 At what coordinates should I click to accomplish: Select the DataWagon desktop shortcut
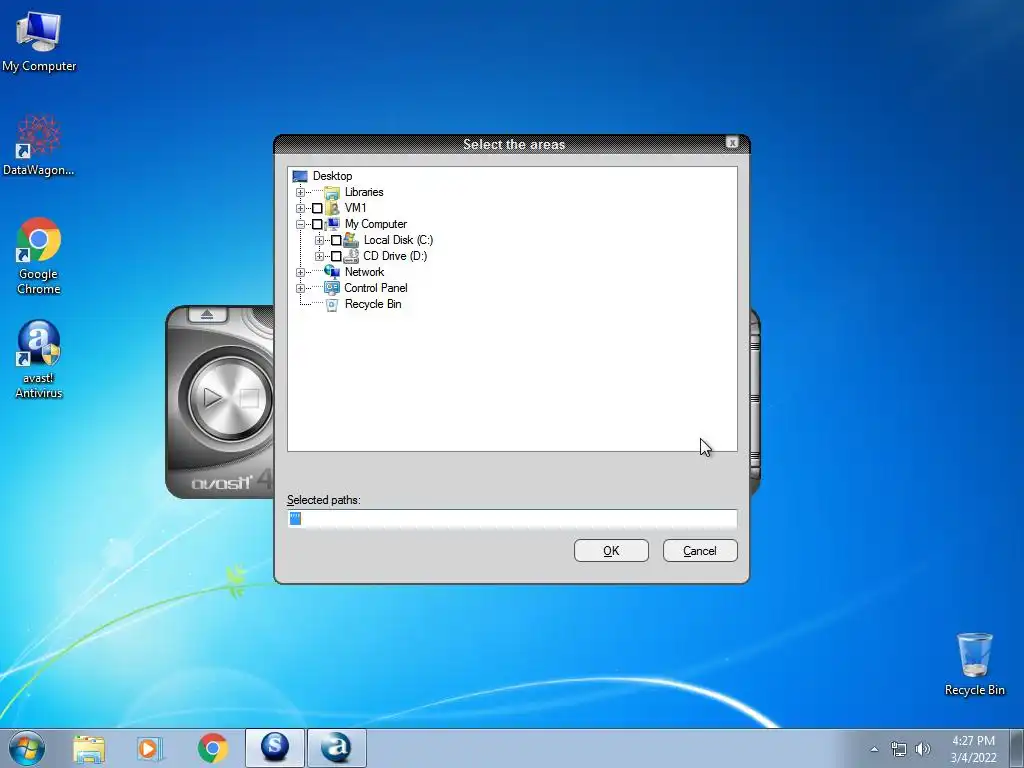click(39, 145)
